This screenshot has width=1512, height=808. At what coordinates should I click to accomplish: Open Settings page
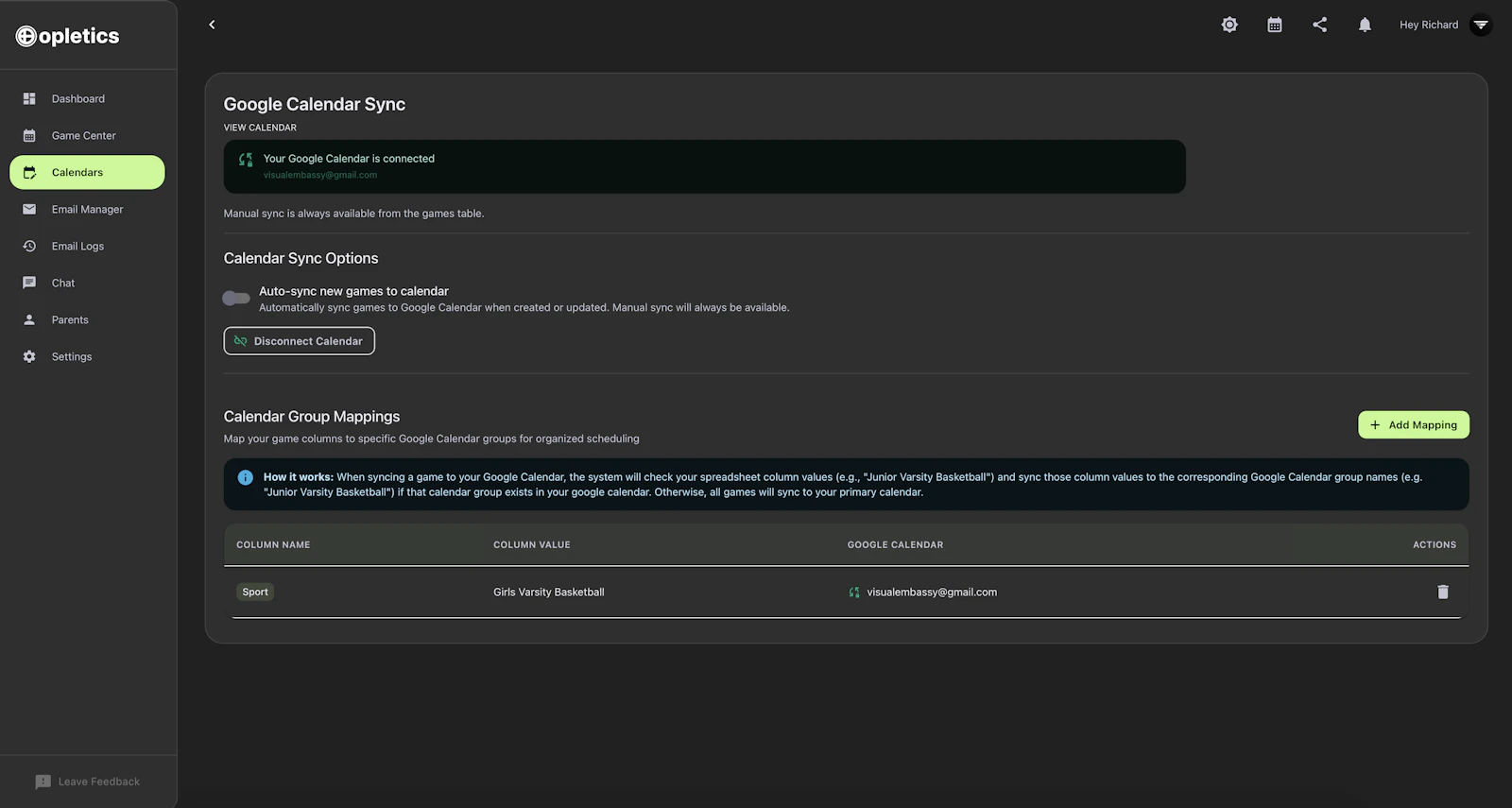click(87, 356)
